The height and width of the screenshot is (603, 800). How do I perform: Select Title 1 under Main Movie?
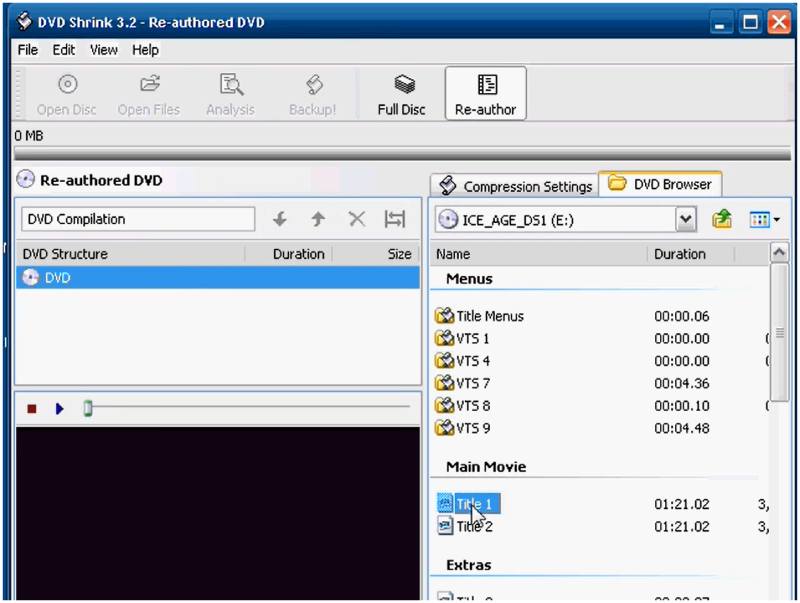[468, 504]
